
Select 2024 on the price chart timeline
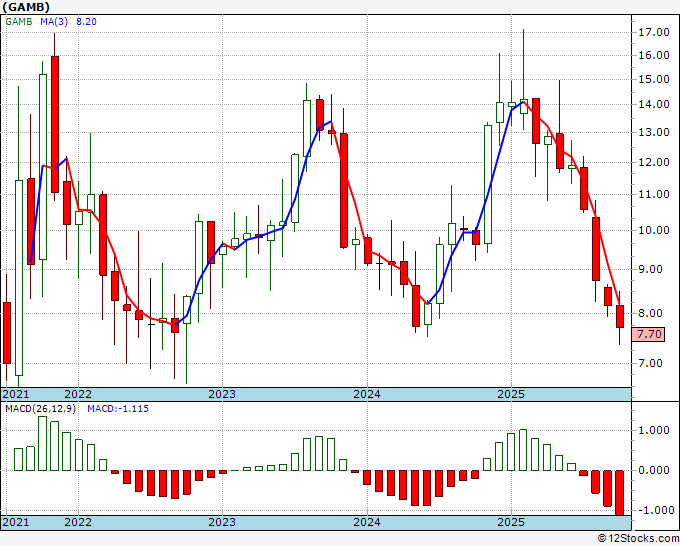click(x=366, y=394)
